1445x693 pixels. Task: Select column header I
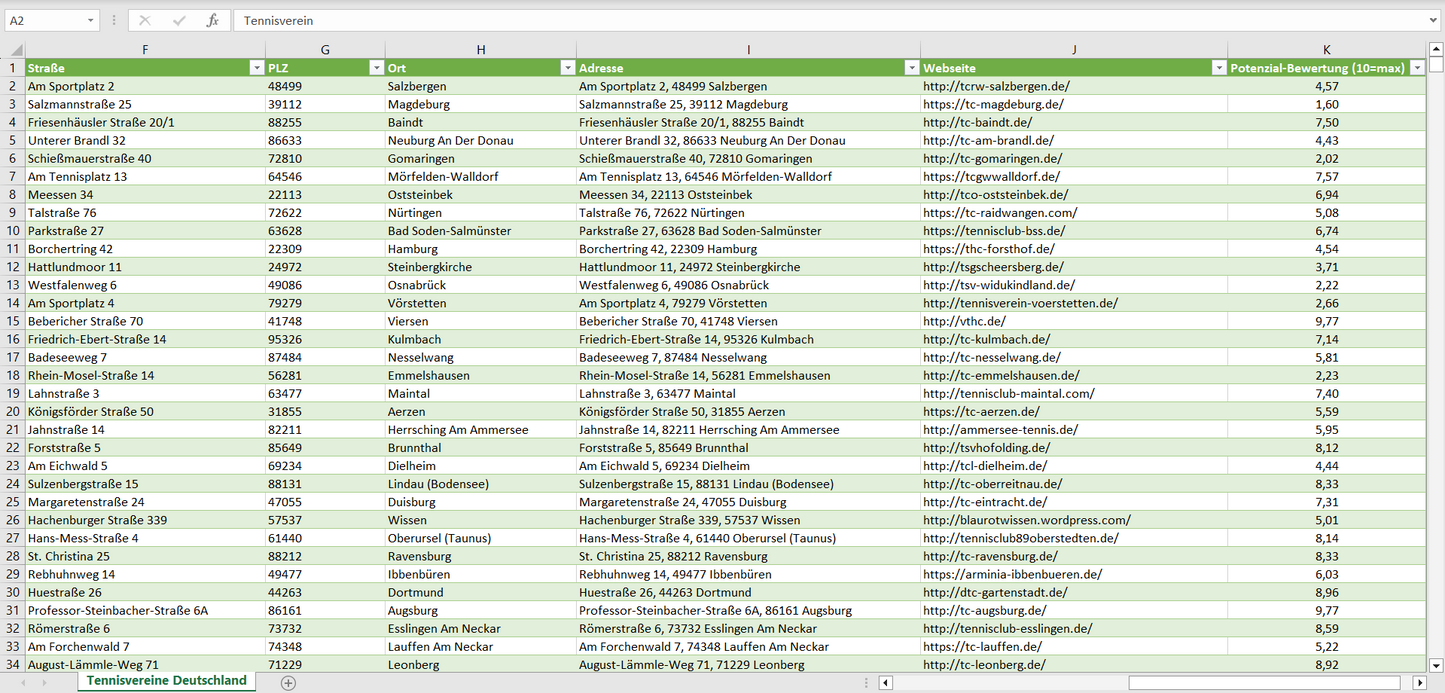click(x=748, y=50)
